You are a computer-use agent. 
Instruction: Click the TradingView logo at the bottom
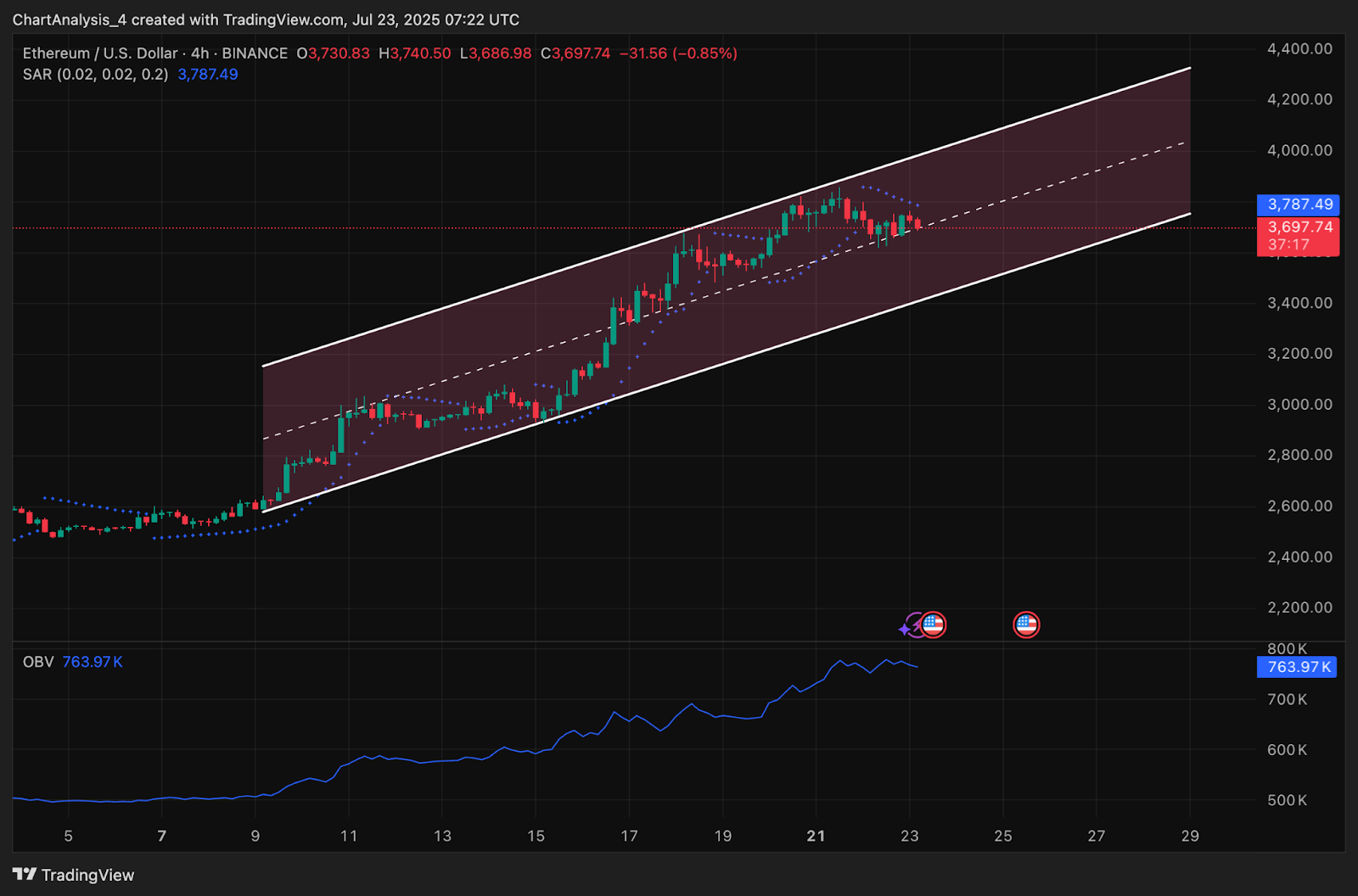pyautogui.click(x=74, y=875)
